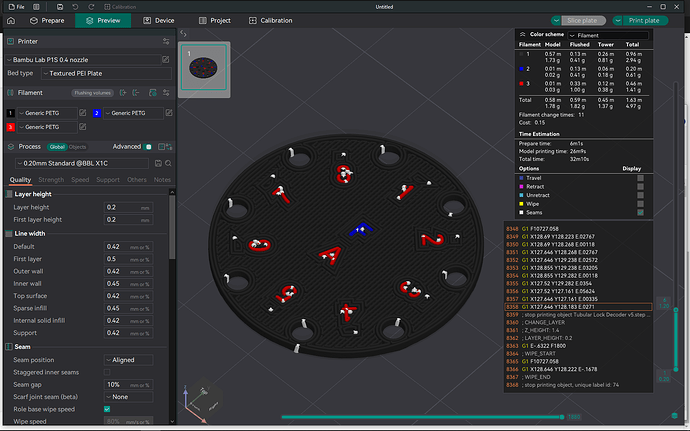Click the Slice plate button
Image resolution: width=690 pixels, height=431 pixels.
coord(584,21)
